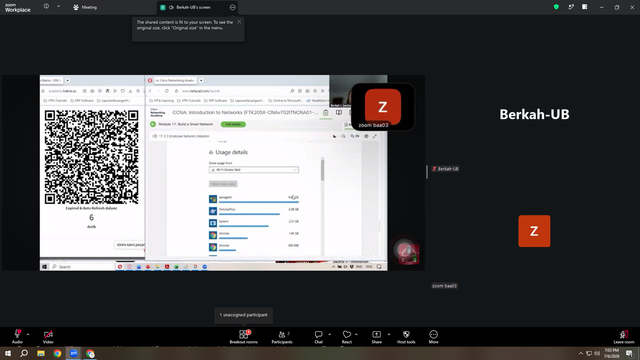Click the Berkah-UB participant name tile
Viewport: 640px width, 360px height.
point(534,114)
